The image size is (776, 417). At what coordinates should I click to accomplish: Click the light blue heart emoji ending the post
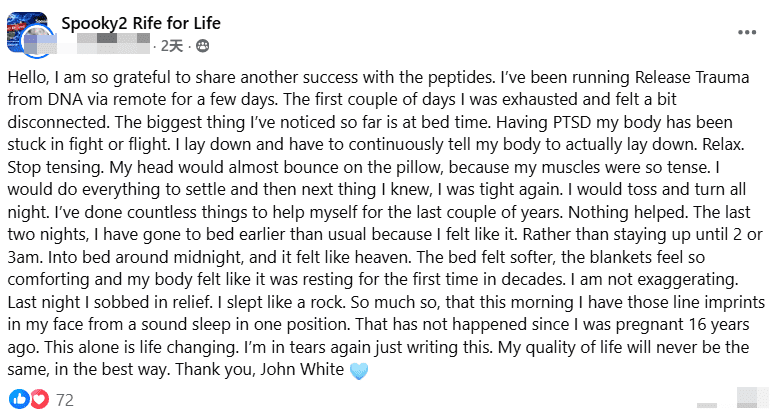360,370
